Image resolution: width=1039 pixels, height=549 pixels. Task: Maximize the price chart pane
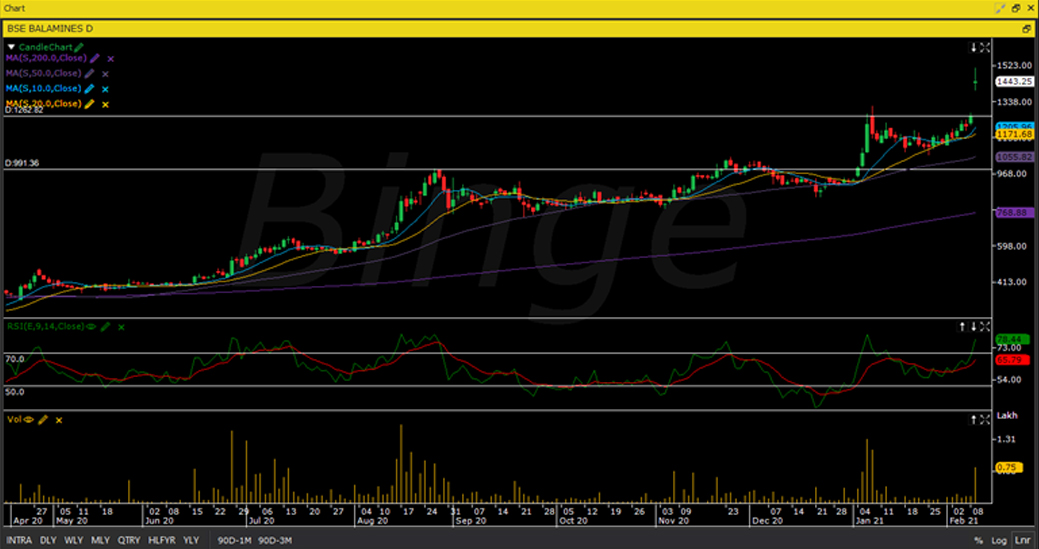click(985, 48)
